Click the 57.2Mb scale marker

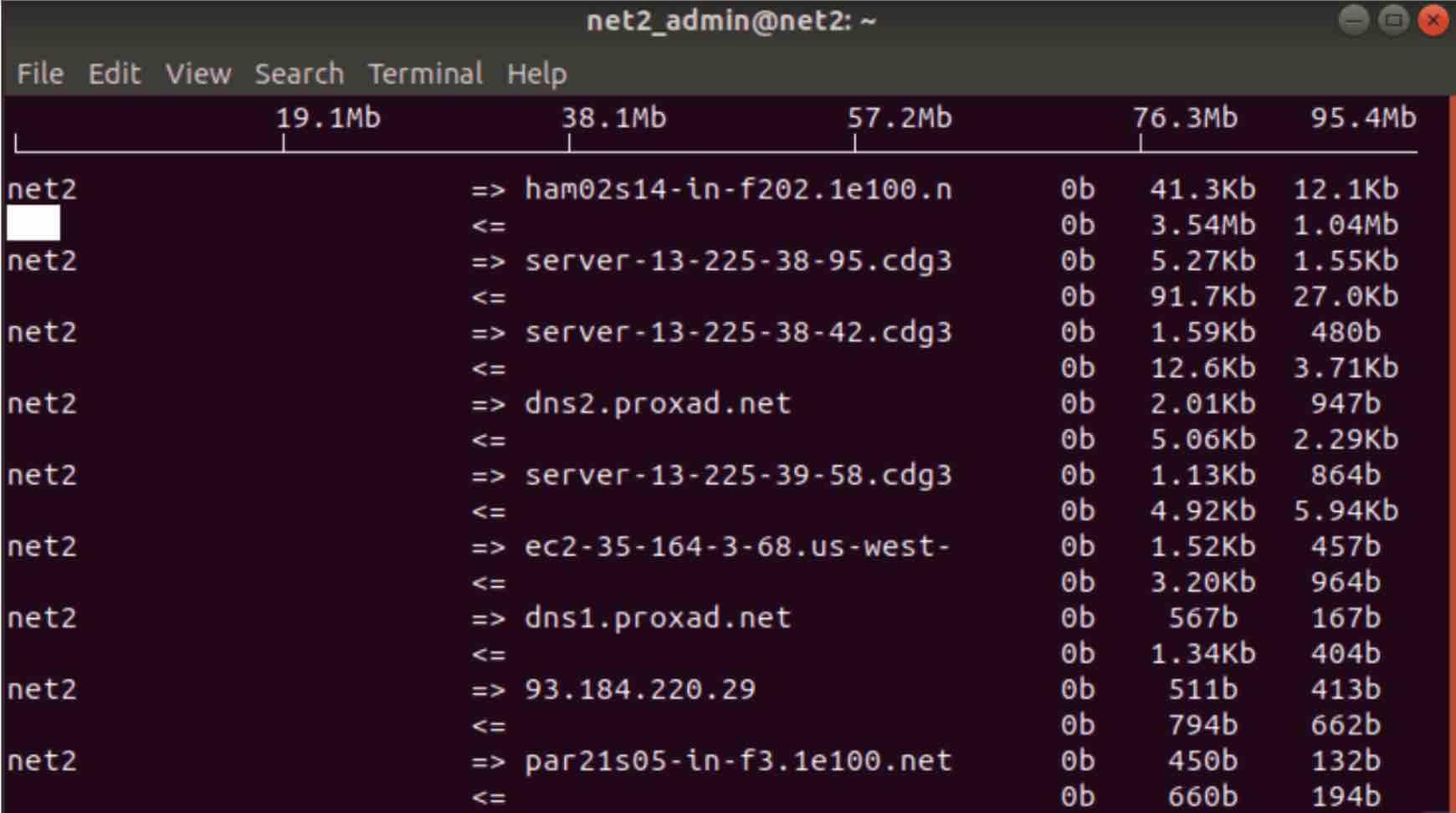click(x=900, y=118)
